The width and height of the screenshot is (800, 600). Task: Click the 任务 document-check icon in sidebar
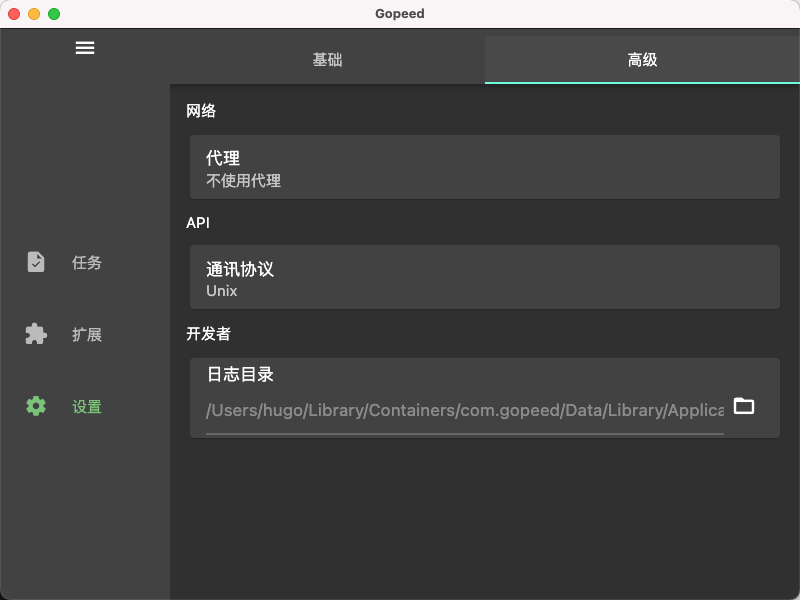[x=36, y=262]
